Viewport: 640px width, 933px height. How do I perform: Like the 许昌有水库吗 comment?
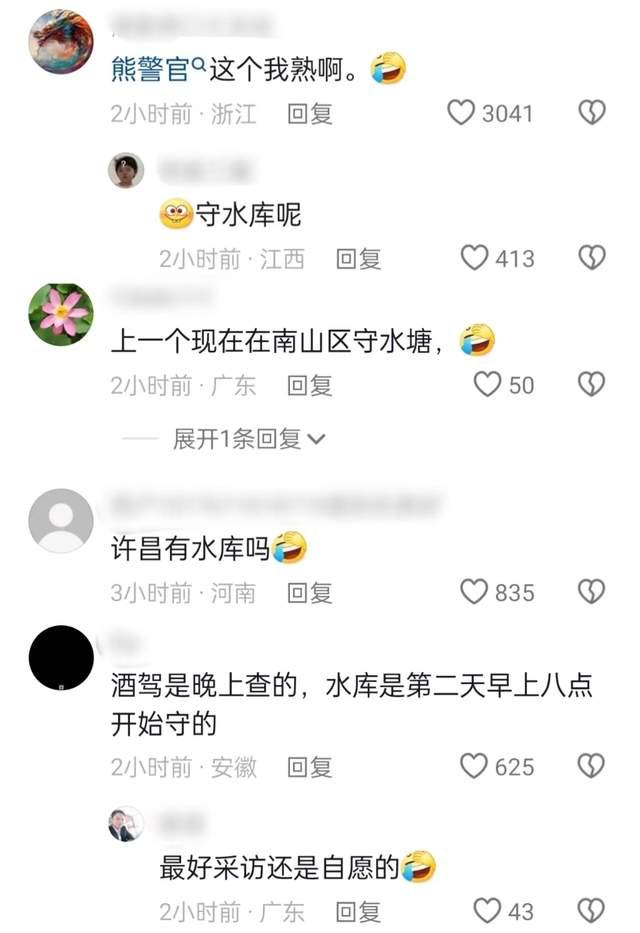point(474,592)
